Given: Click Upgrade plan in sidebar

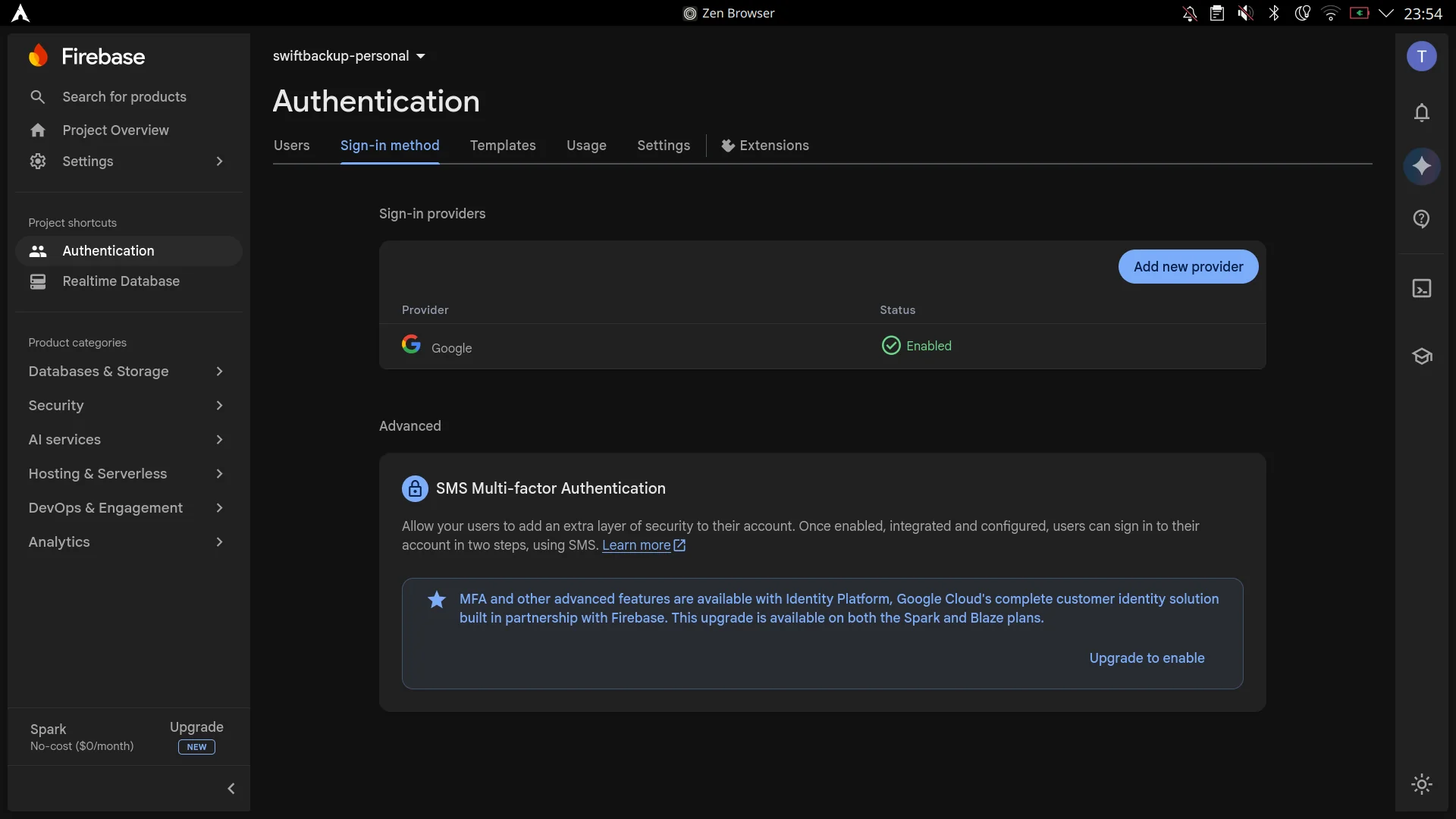Looking at the screenshot, I should pyautogui.click(x=196, y=727).
